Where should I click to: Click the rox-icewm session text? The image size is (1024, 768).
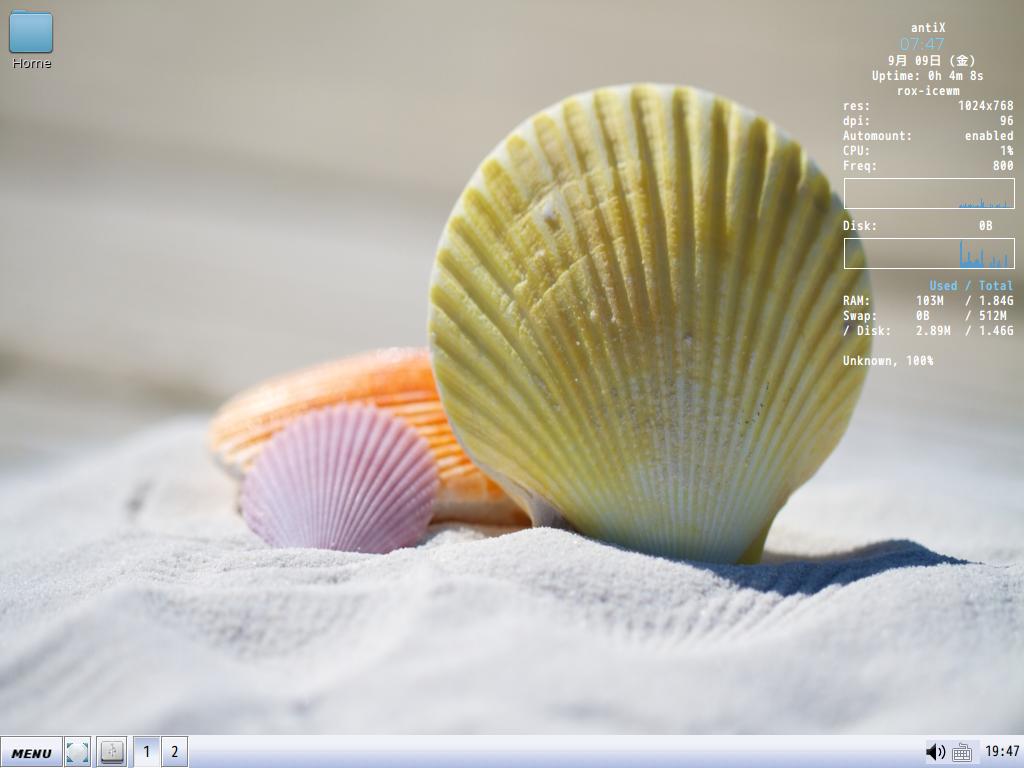click(x=928, y=91)
